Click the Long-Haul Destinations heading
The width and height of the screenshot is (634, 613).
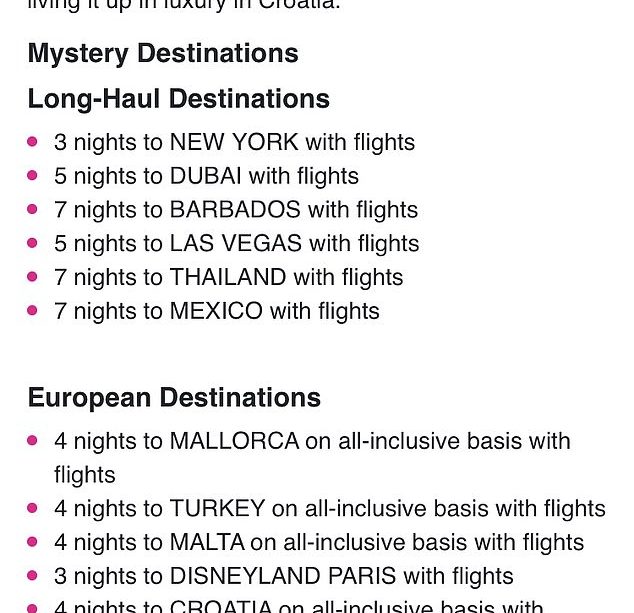(179, 99)
